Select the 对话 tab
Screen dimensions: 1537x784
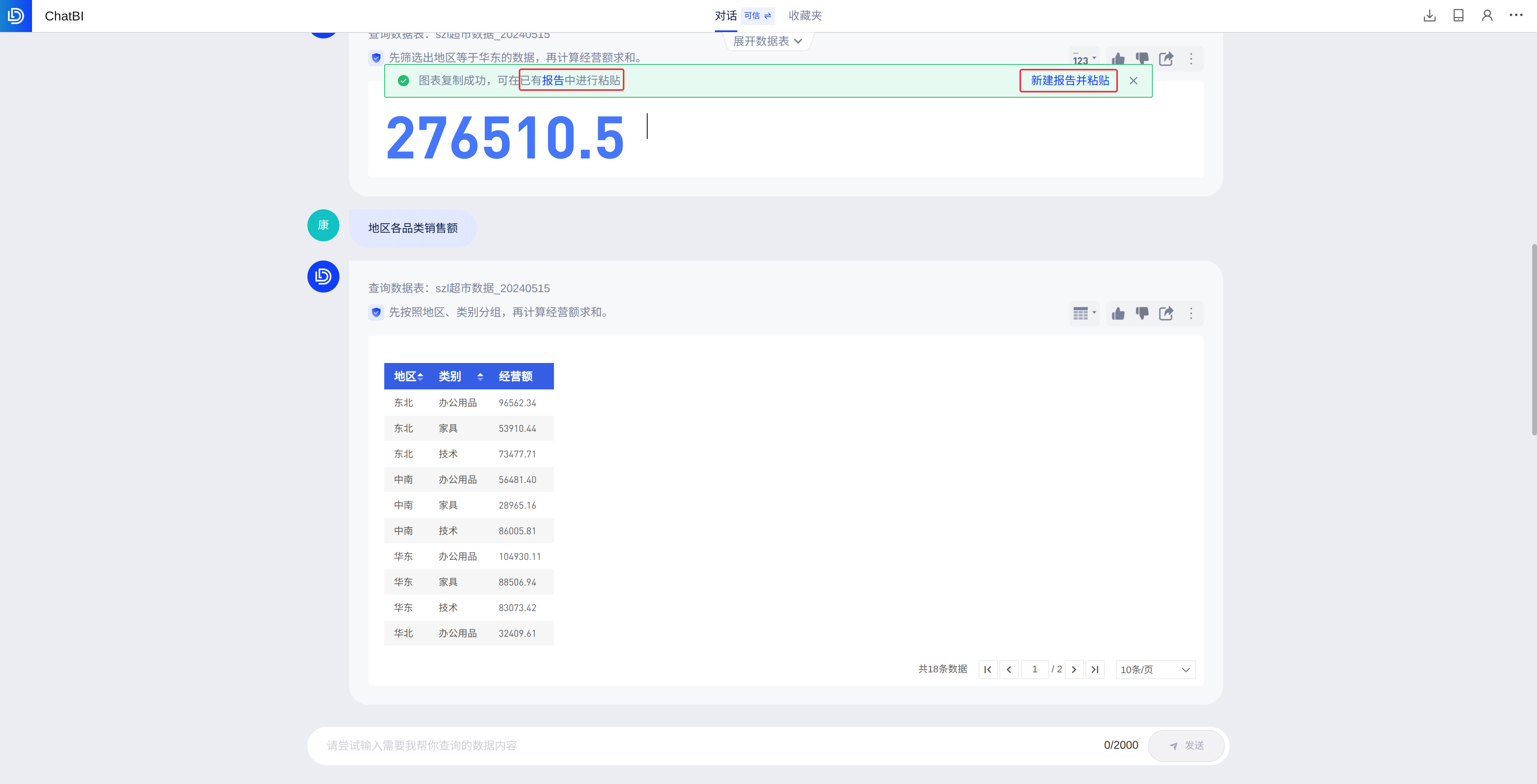click(x=726, y=16)
